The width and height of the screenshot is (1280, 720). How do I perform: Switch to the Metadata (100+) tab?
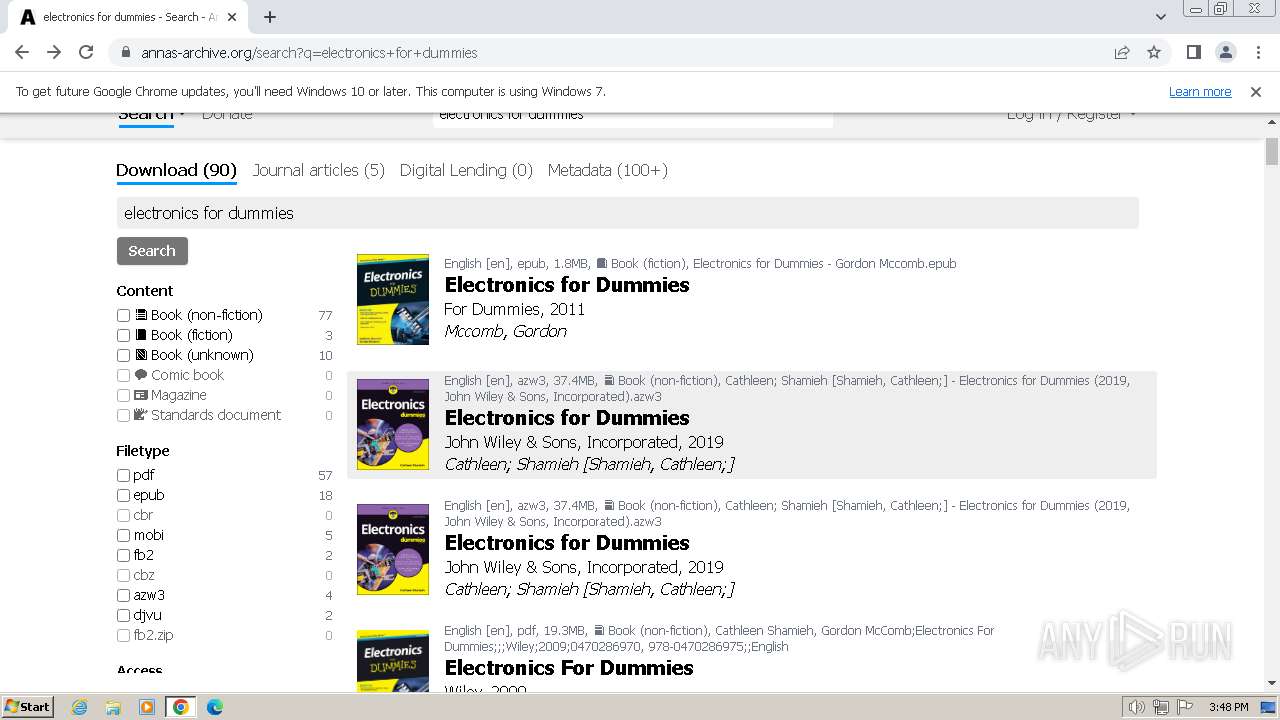(x=607, y=170)
